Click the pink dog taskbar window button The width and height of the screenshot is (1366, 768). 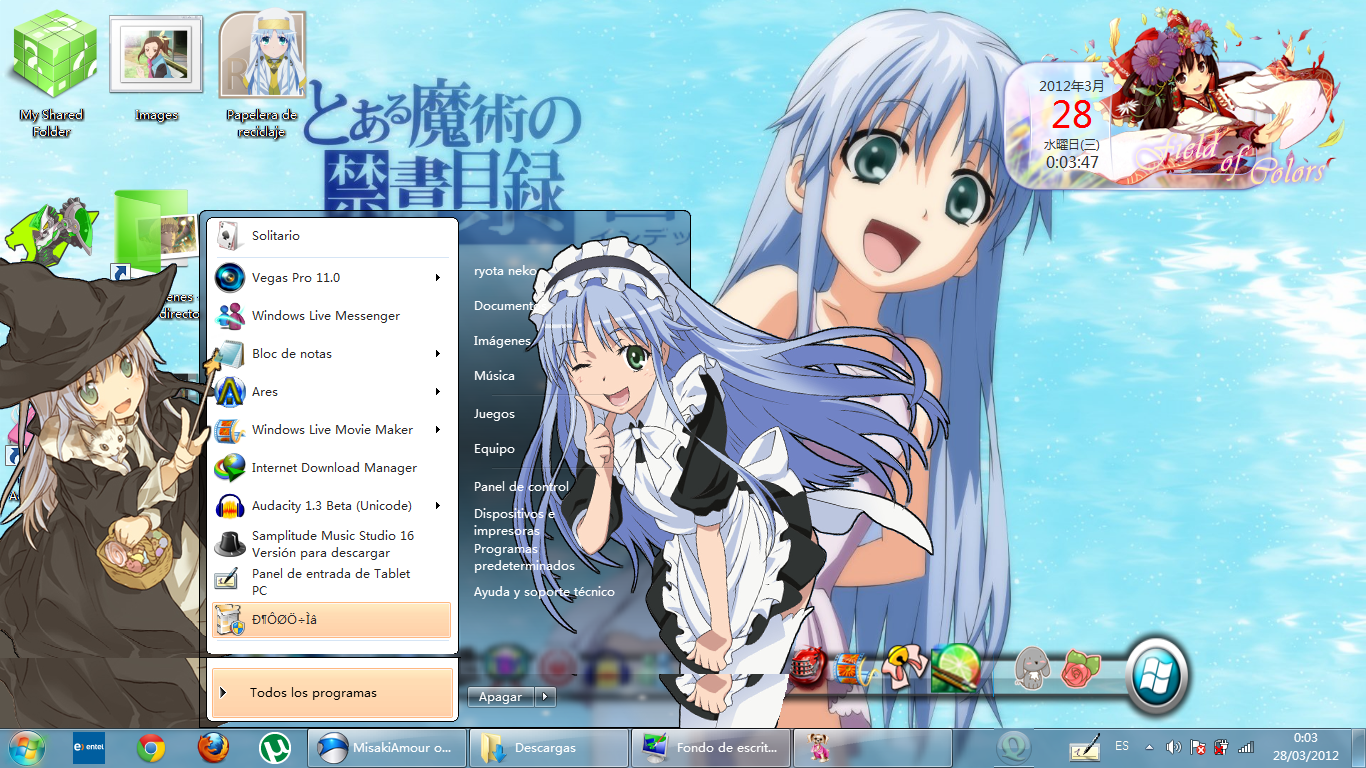click(872, 747)
